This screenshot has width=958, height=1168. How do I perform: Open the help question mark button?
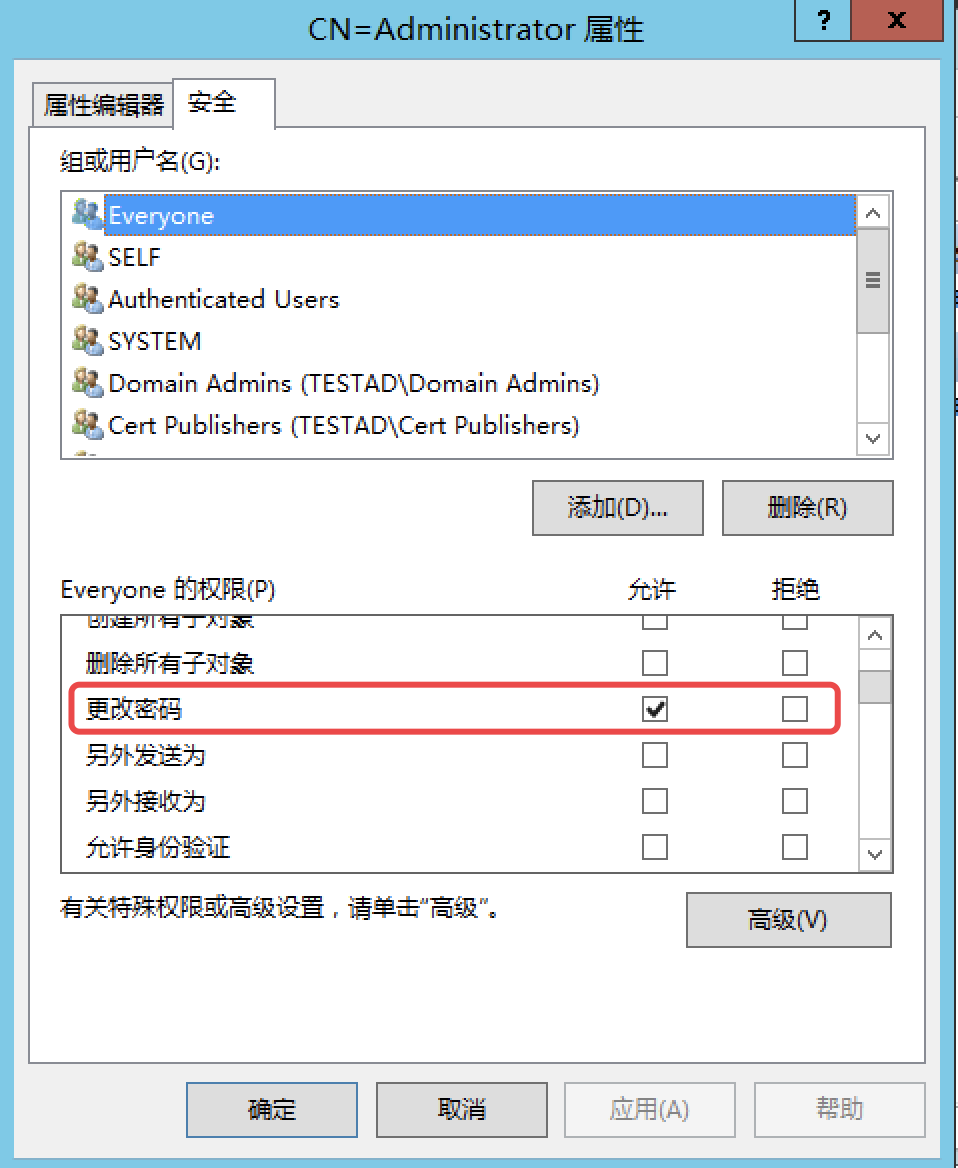(x=823, y=20)
